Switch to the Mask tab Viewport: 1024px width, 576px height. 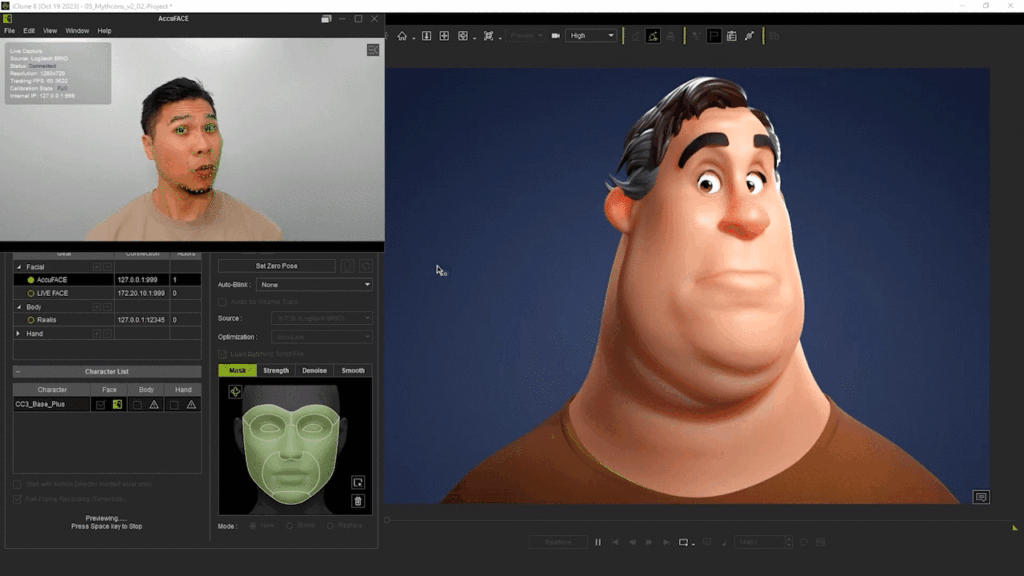(238, 370)
